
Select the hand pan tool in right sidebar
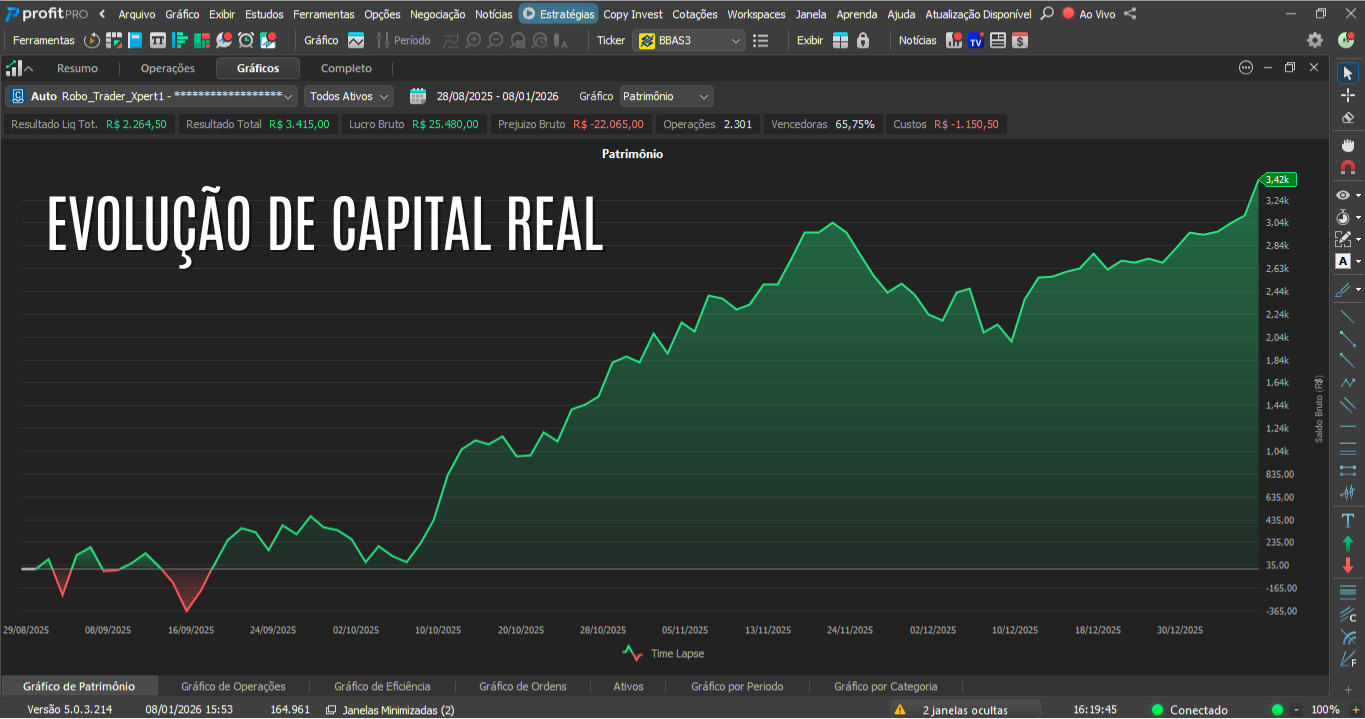pos(1346,143)
